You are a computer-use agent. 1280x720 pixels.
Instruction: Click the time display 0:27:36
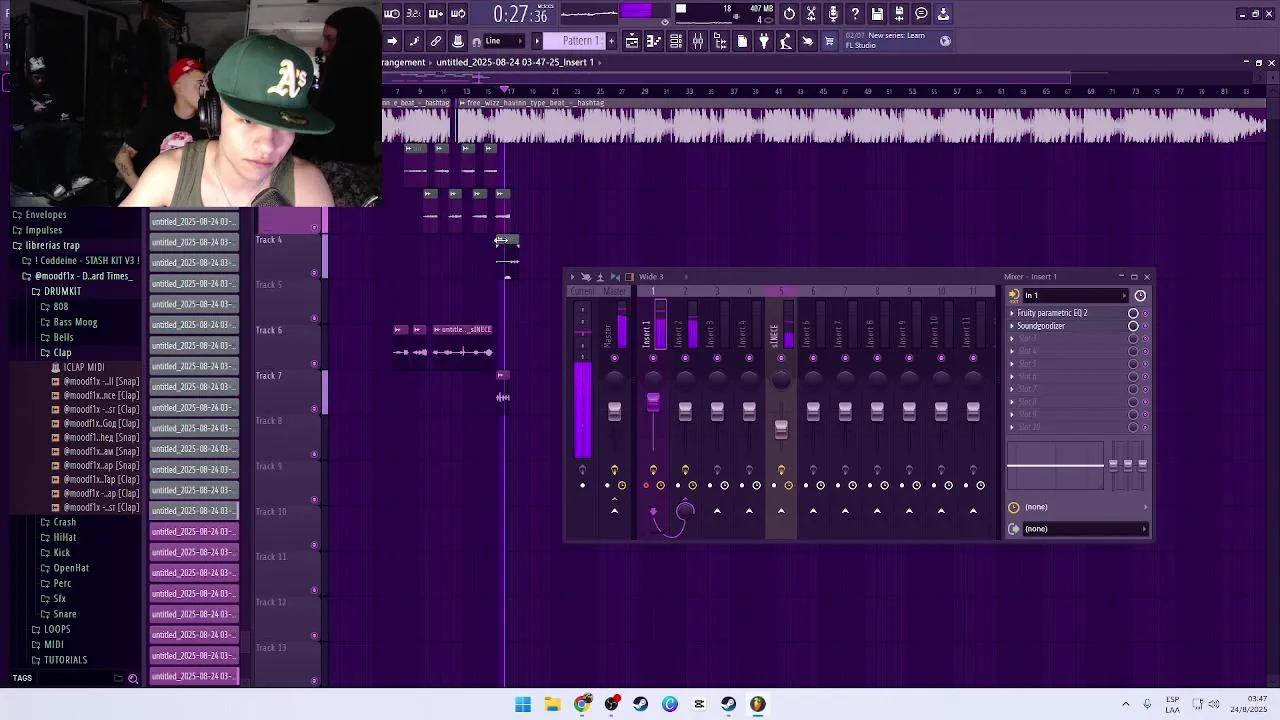(520, 14)
